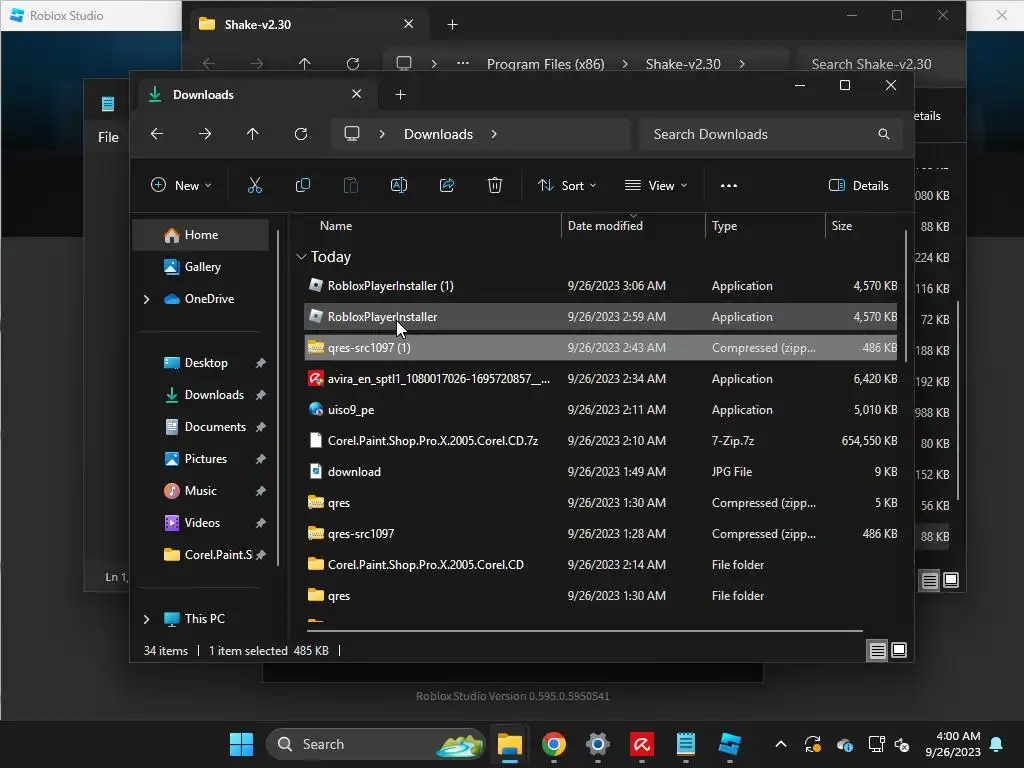Toggle the Details pane button

click(859, 185)
